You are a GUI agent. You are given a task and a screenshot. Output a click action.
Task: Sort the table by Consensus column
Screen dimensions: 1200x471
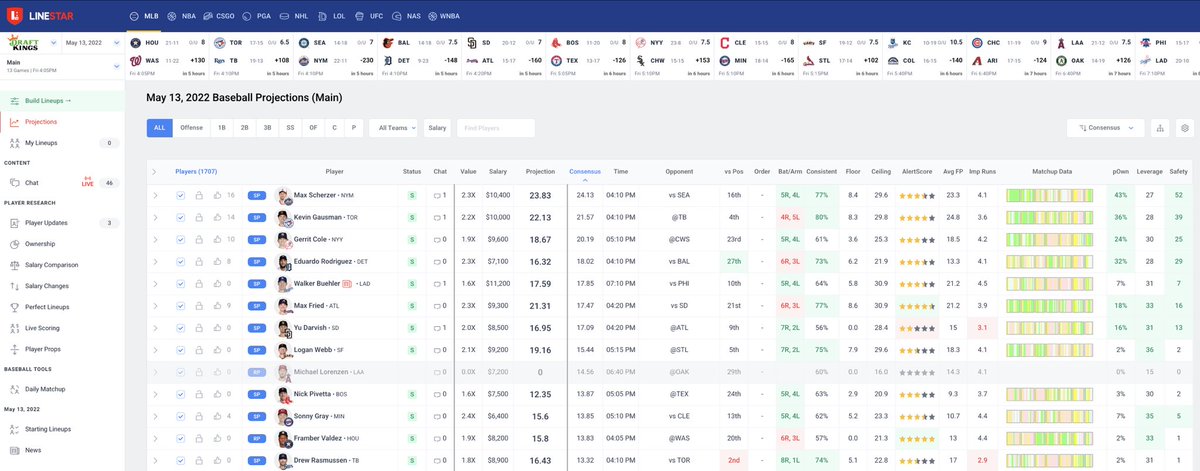[585, 171]
